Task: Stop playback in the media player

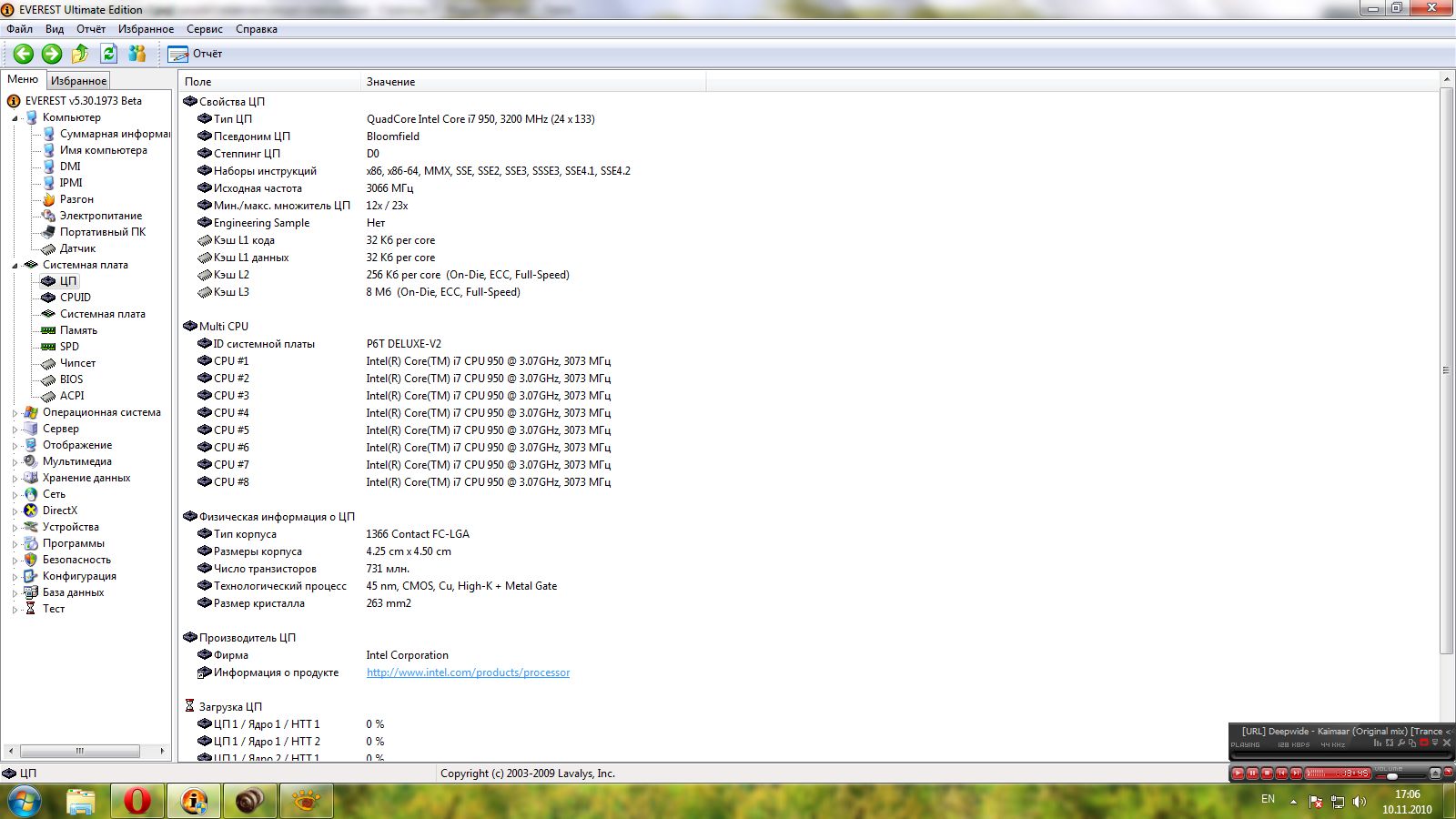Action: coord(1267,773)
